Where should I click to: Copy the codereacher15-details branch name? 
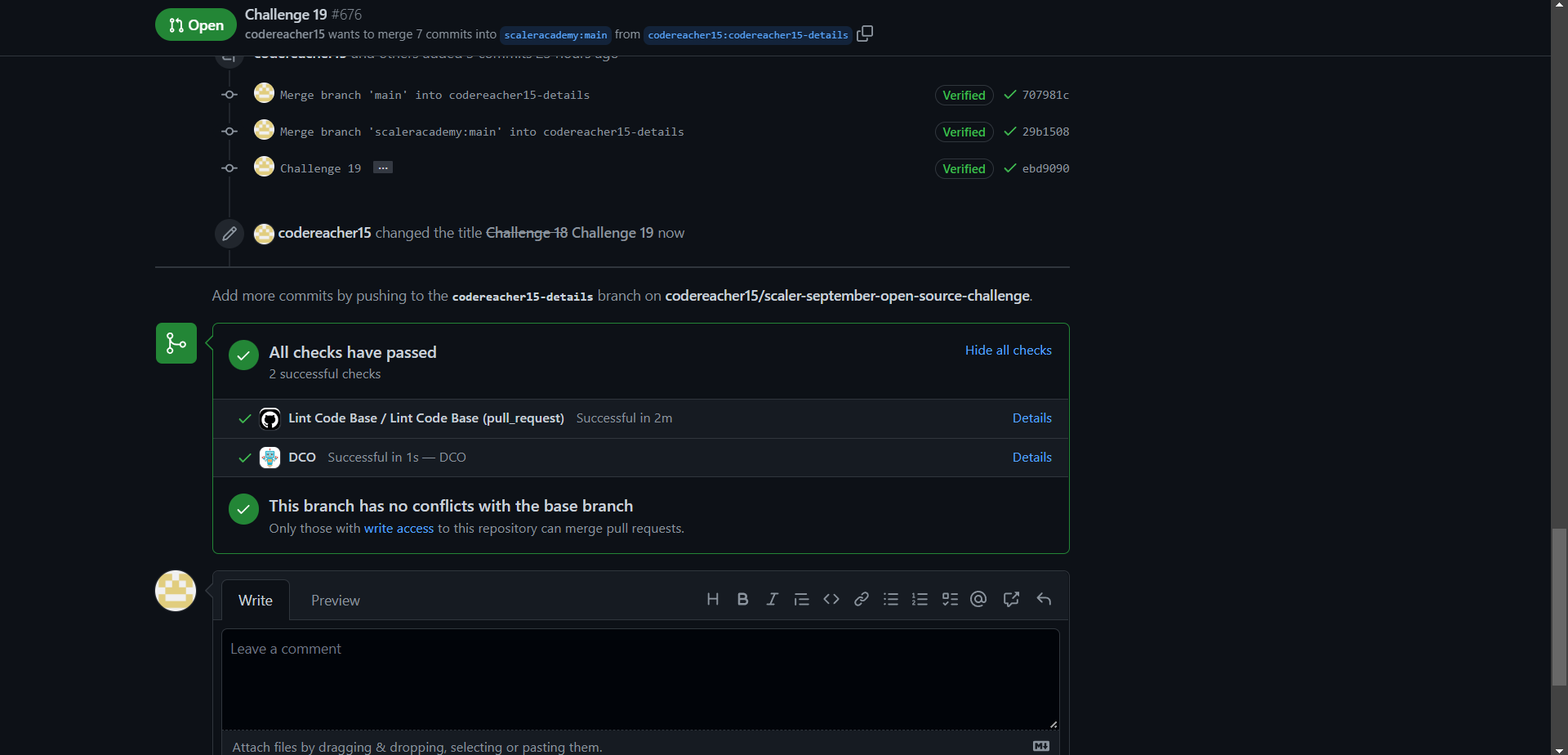[x=865, y=34]
